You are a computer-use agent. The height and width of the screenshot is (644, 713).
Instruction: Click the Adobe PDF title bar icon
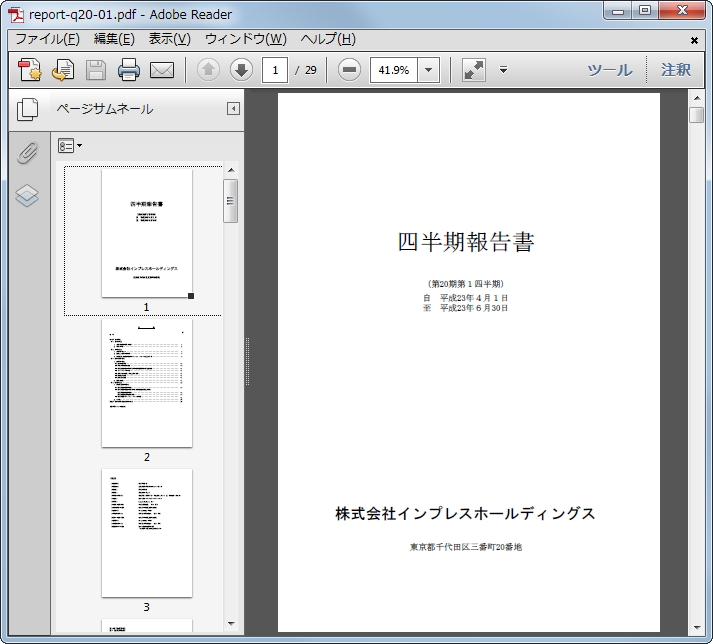pyautogui.click(x=16, y=15)
